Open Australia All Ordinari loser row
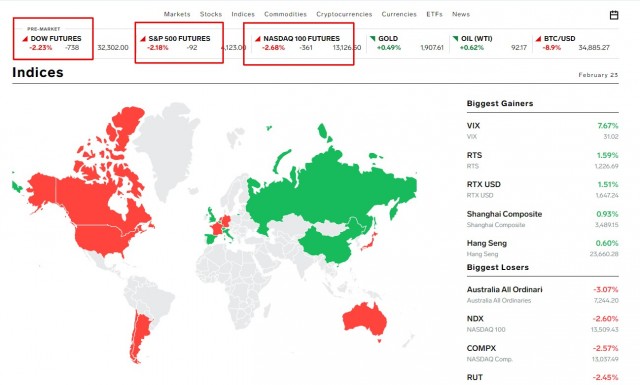 542,294
